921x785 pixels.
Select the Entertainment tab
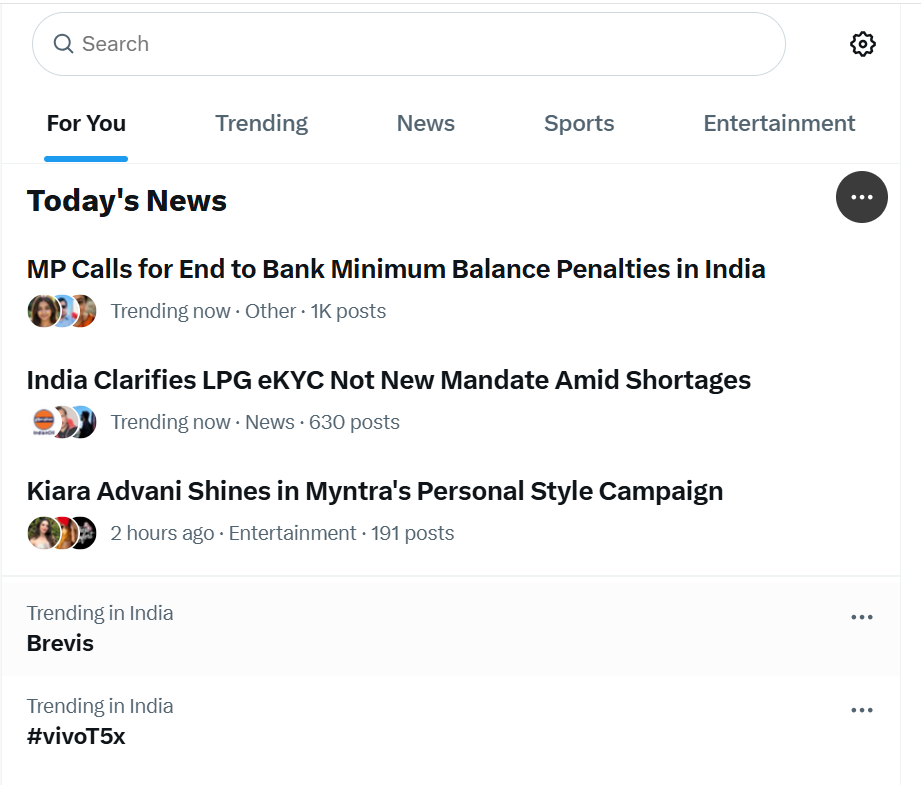pos(779,124)
